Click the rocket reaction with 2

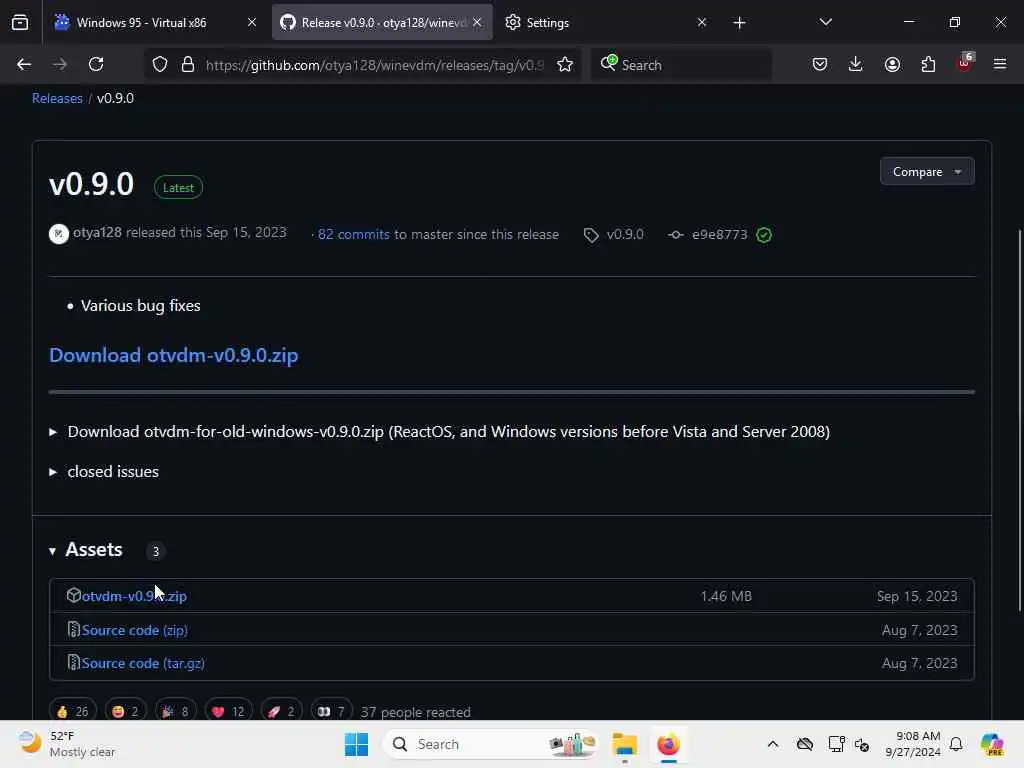point(281,711)
